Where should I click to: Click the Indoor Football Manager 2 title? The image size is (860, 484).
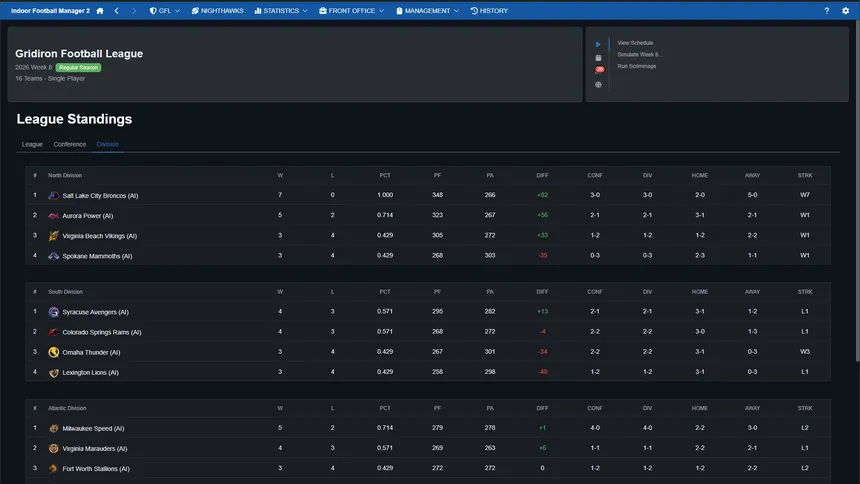50,10
